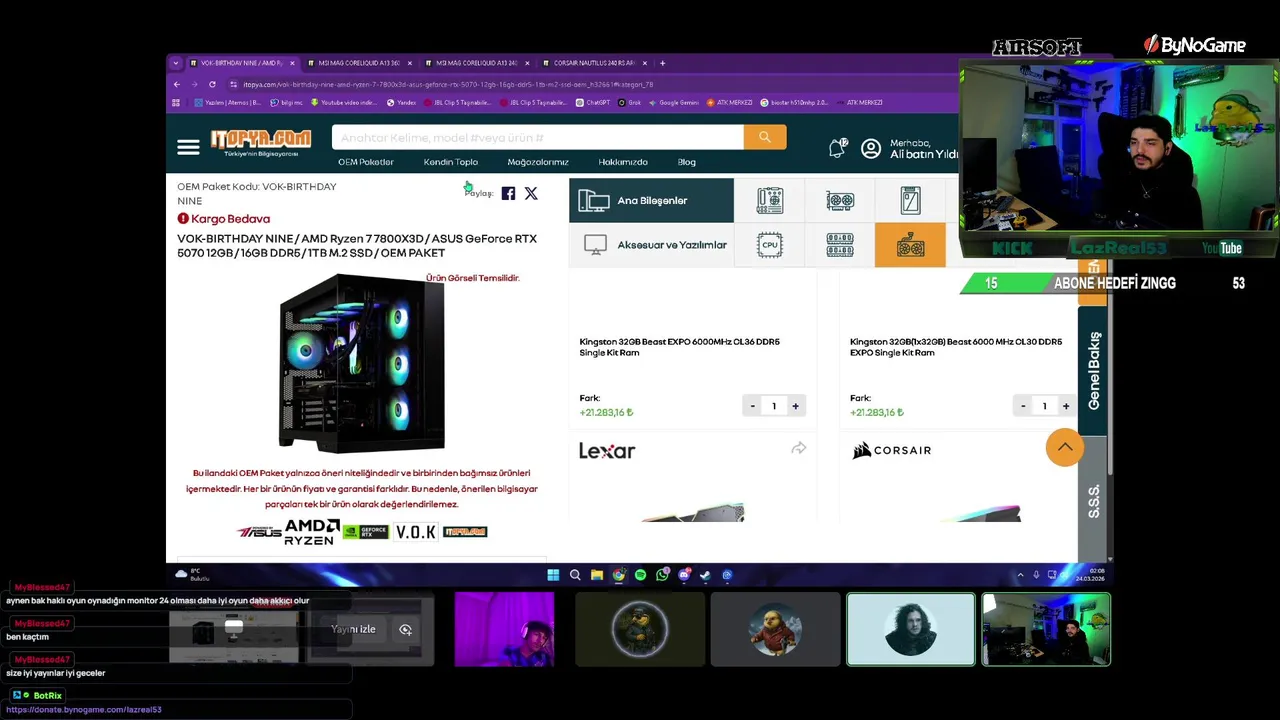
Task: Click the PC case product image
Action: 361,363
